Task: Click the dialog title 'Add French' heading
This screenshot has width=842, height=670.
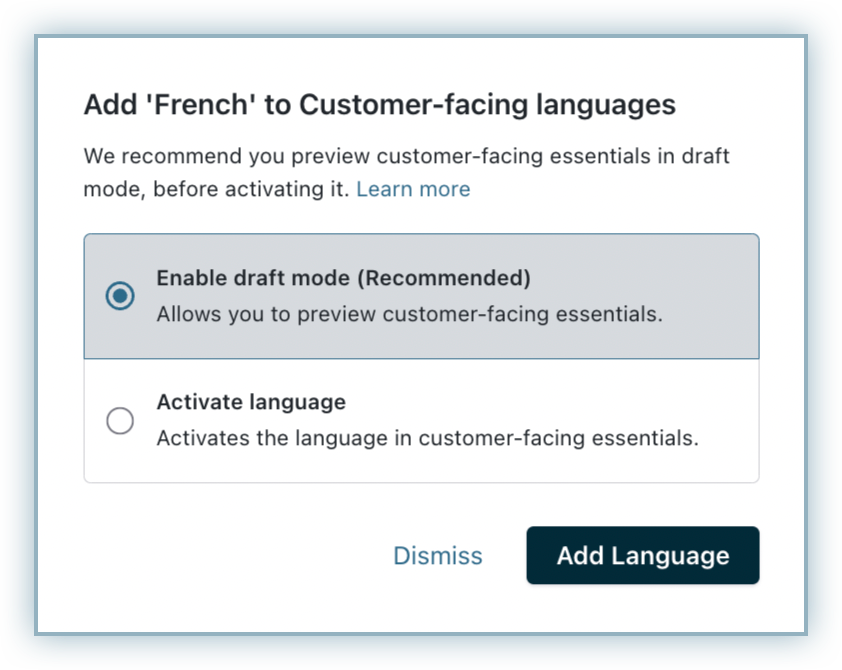Action: [379, 105]
